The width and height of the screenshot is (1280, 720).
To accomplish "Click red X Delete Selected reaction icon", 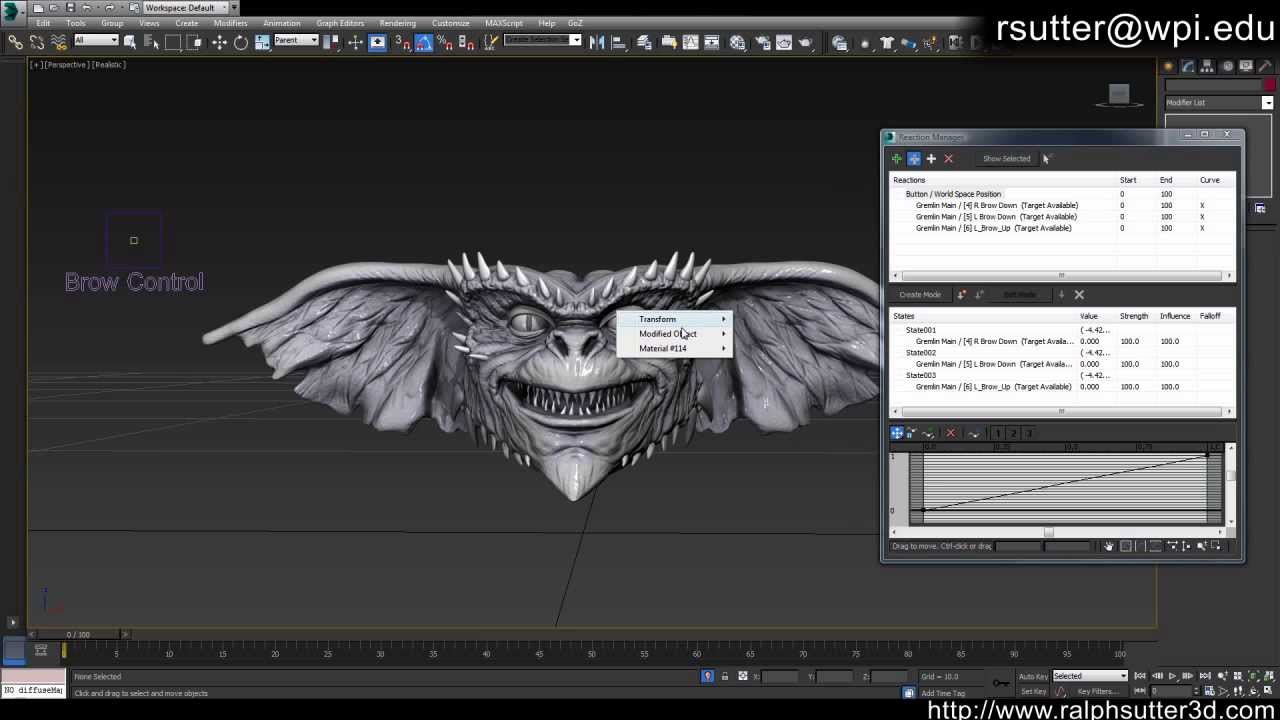I will click(x=948, y=158).
